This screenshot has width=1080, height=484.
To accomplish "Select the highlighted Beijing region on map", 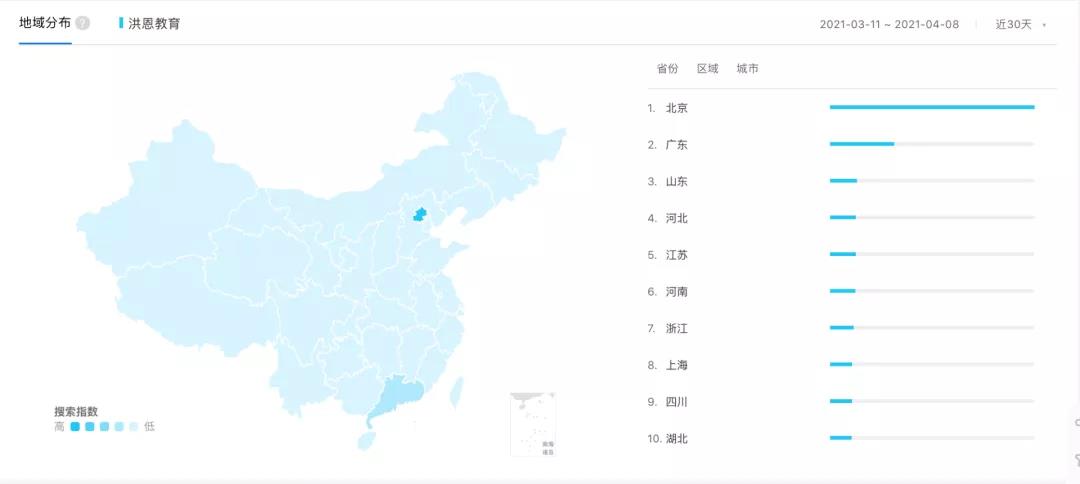I will [420, 213].
